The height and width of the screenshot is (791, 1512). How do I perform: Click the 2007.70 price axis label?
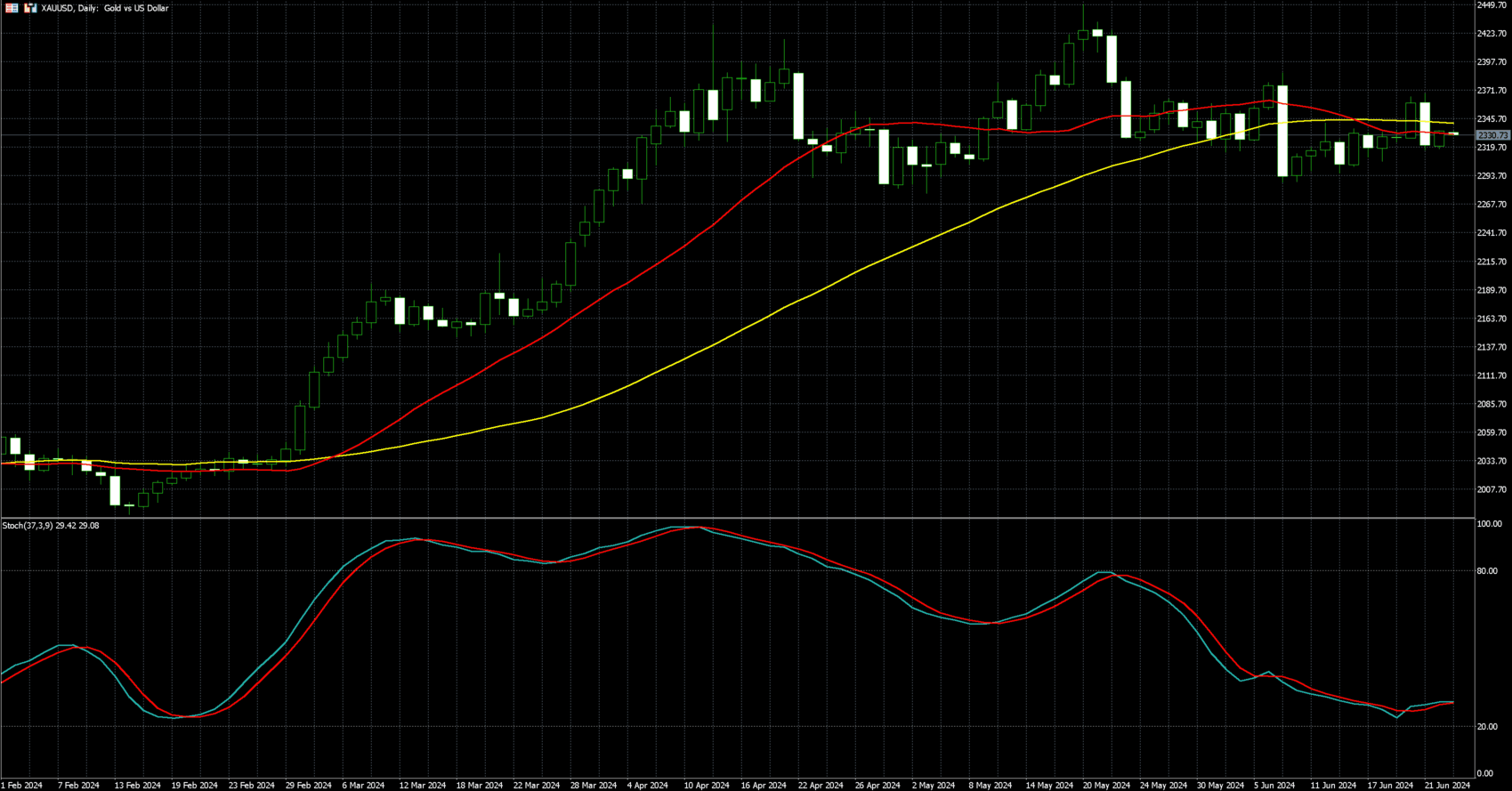pyautogui.click(x=1492, y=489)
